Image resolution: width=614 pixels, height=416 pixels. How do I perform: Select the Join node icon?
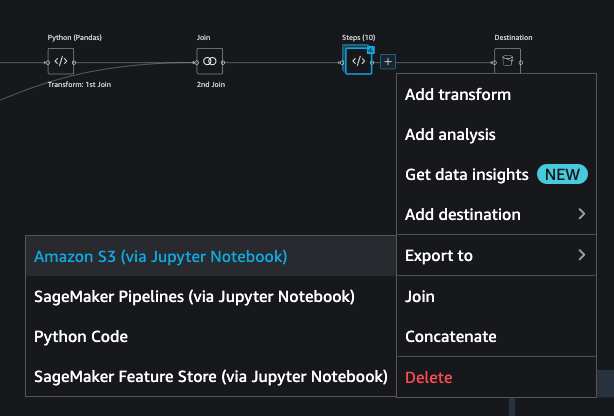(209, 61)
